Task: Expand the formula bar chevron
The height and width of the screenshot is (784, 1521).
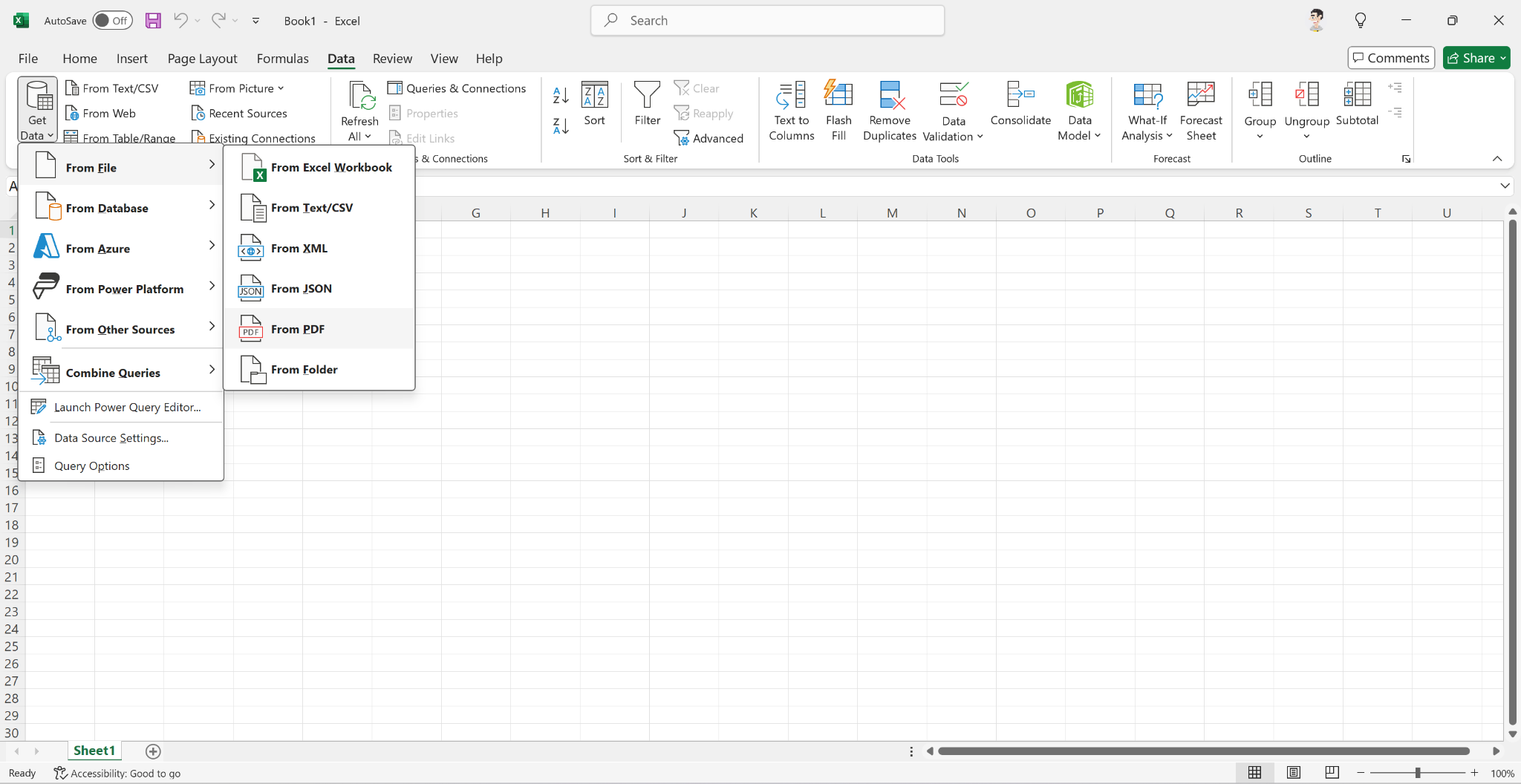Action: tap(1505, 186)
